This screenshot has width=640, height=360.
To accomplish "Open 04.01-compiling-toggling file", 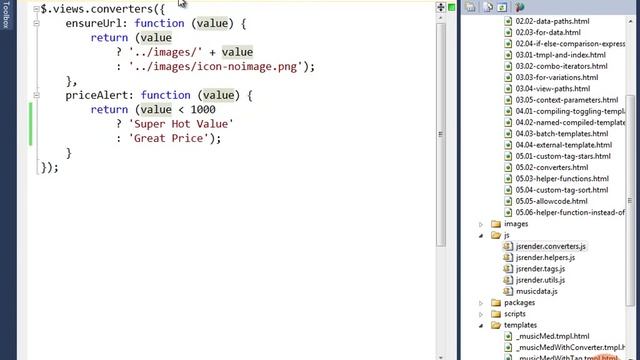I will click(570, 111).
